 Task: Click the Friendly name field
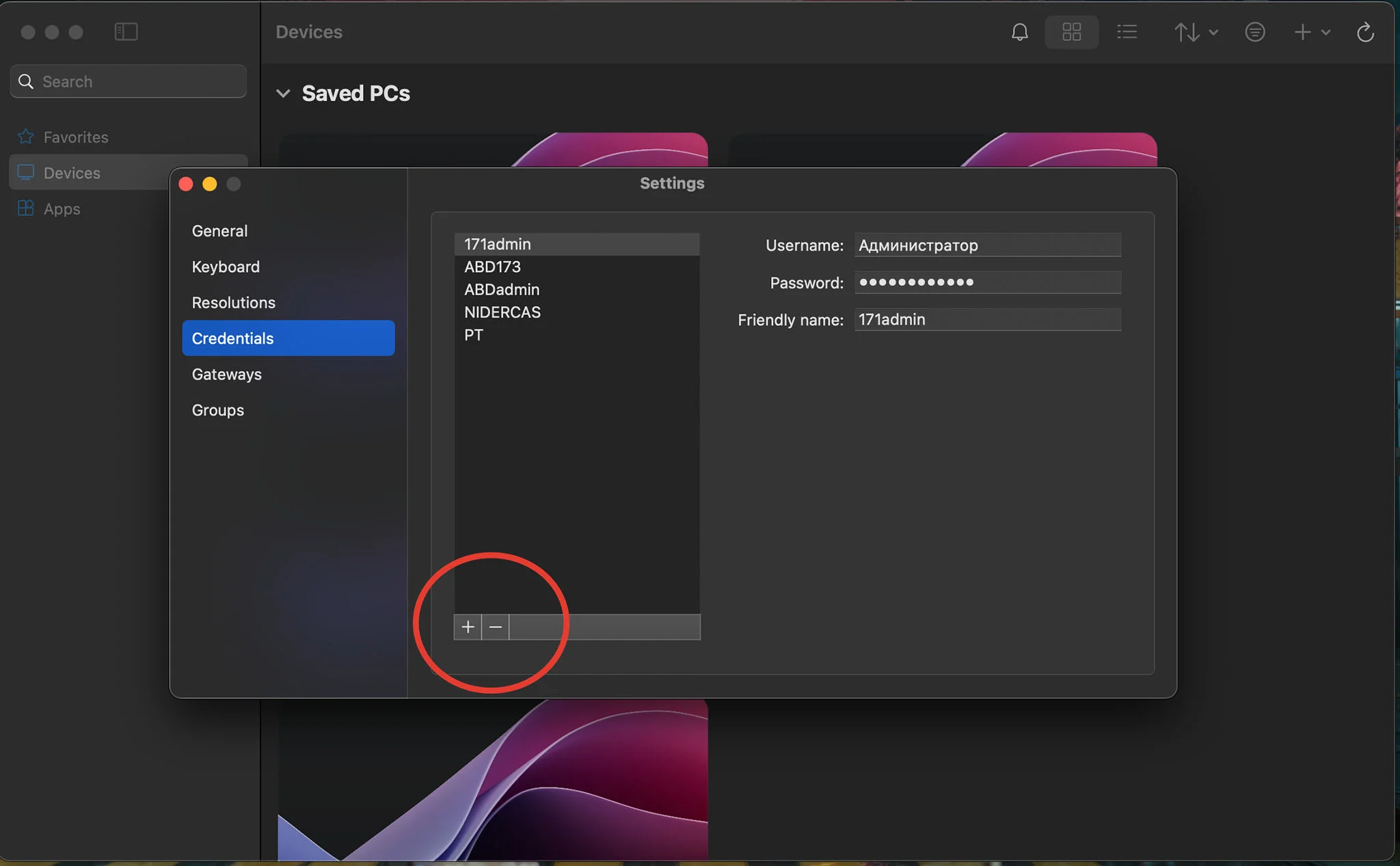pyautogui.click(x=988, y=320)
